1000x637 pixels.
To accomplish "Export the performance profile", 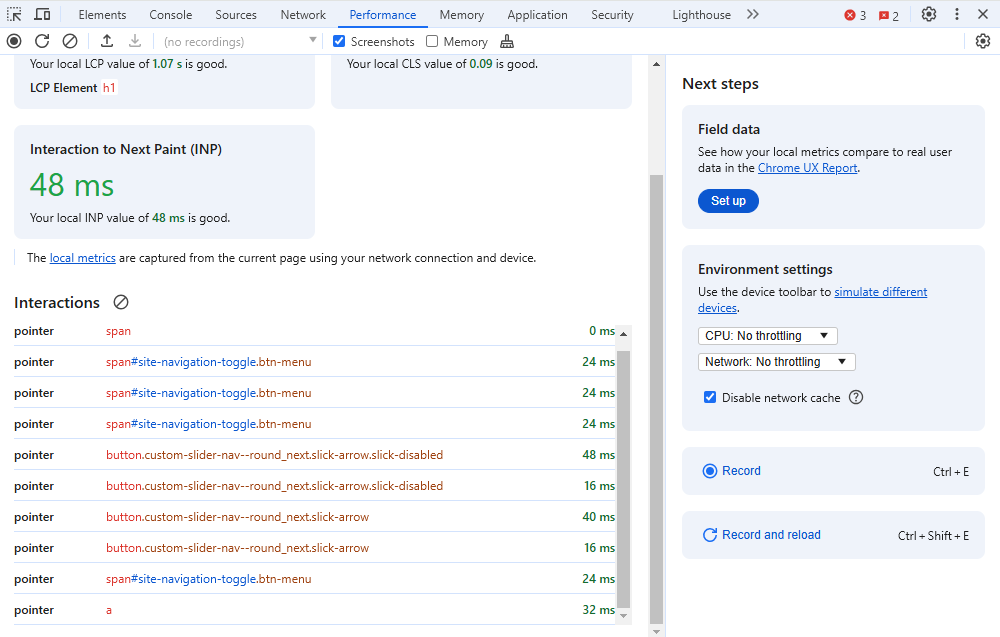I will click(x=134, y=41).
